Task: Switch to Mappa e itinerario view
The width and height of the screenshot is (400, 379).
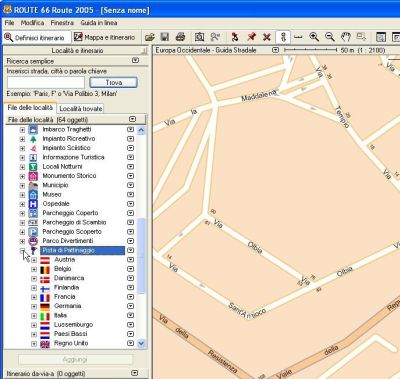Action: click(105, 37)
